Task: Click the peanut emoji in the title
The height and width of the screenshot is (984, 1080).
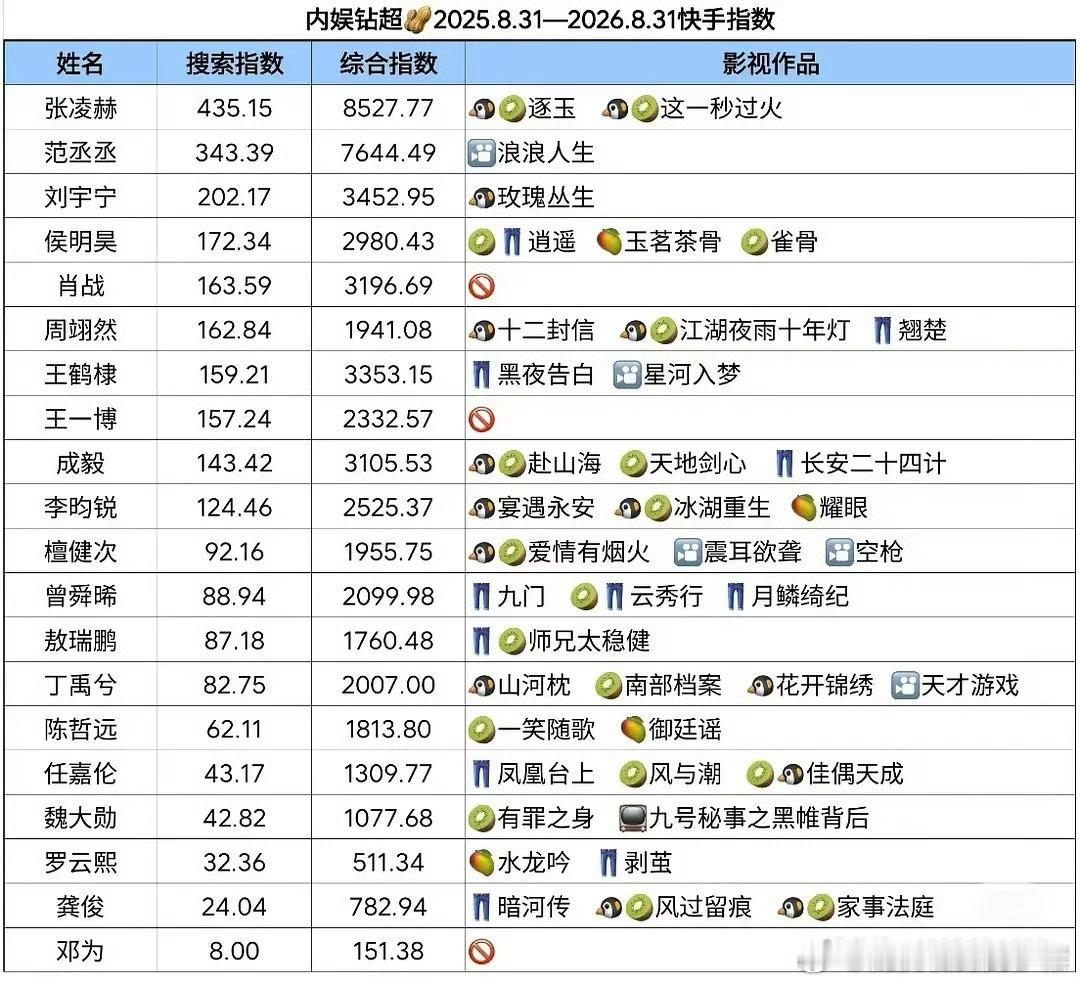Action: tap(417, 19)
